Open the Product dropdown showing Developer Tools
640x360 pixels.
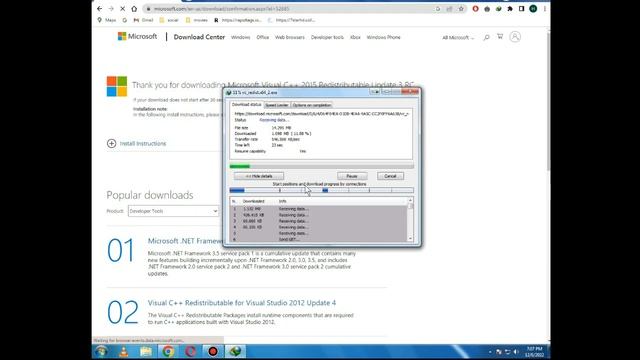173,211
